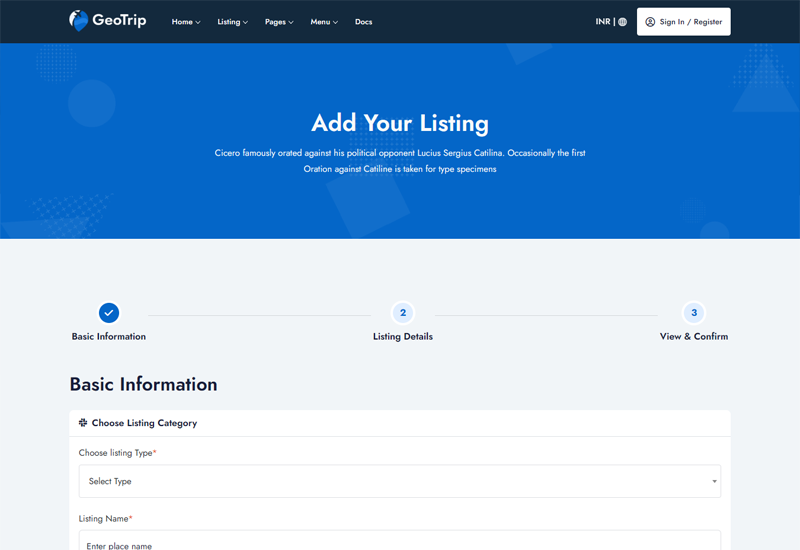Click the Sign In / Register button
Viewport: 800px width, 550px height.
(683, 21)
